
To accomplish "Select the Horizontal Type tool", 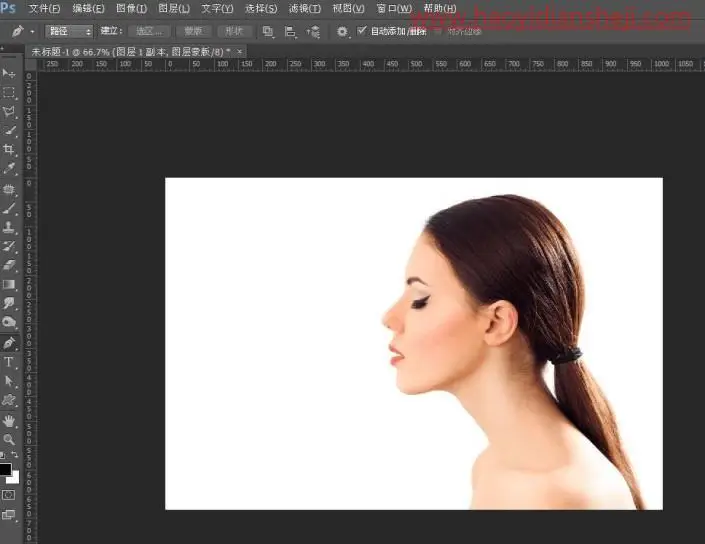I will click(x=9, y=362).
